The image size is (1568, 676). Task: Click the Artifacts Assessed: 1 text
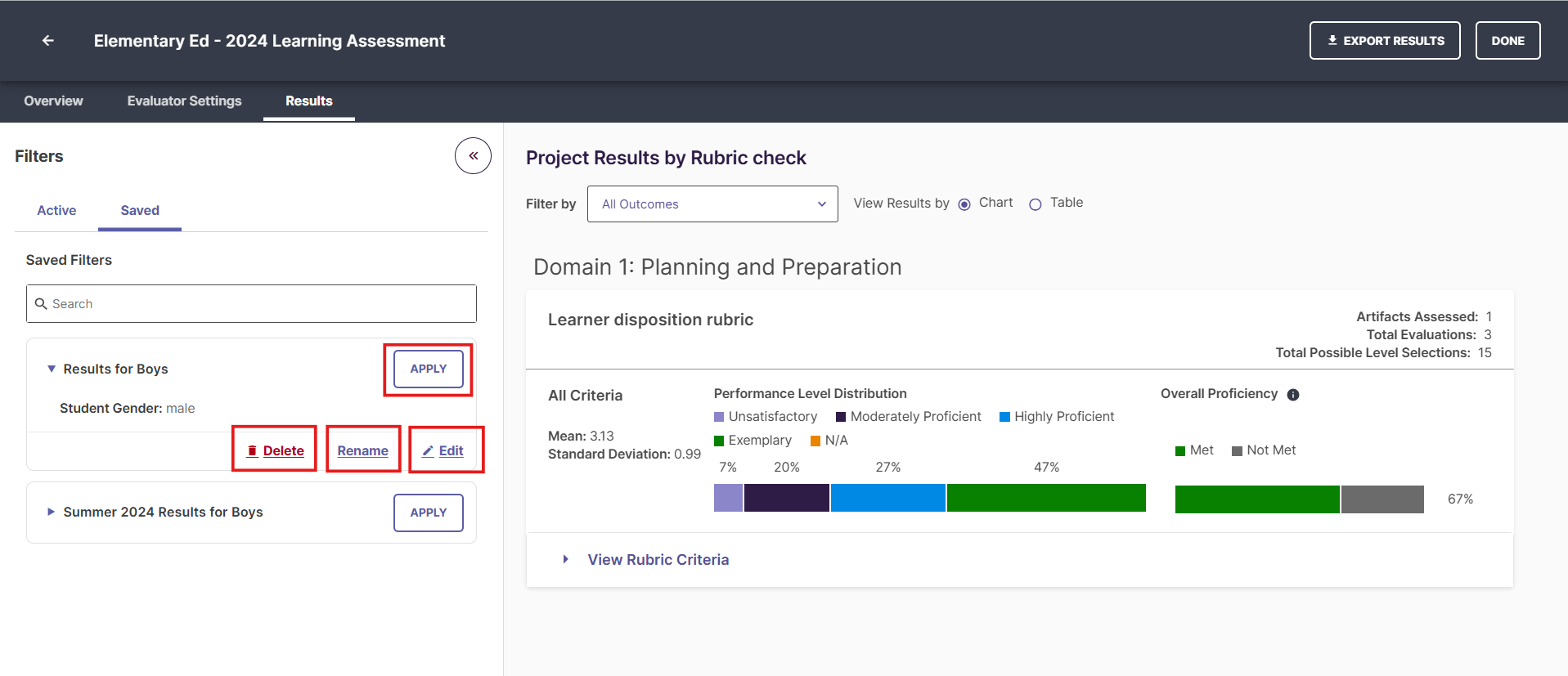coord(1424,316)
